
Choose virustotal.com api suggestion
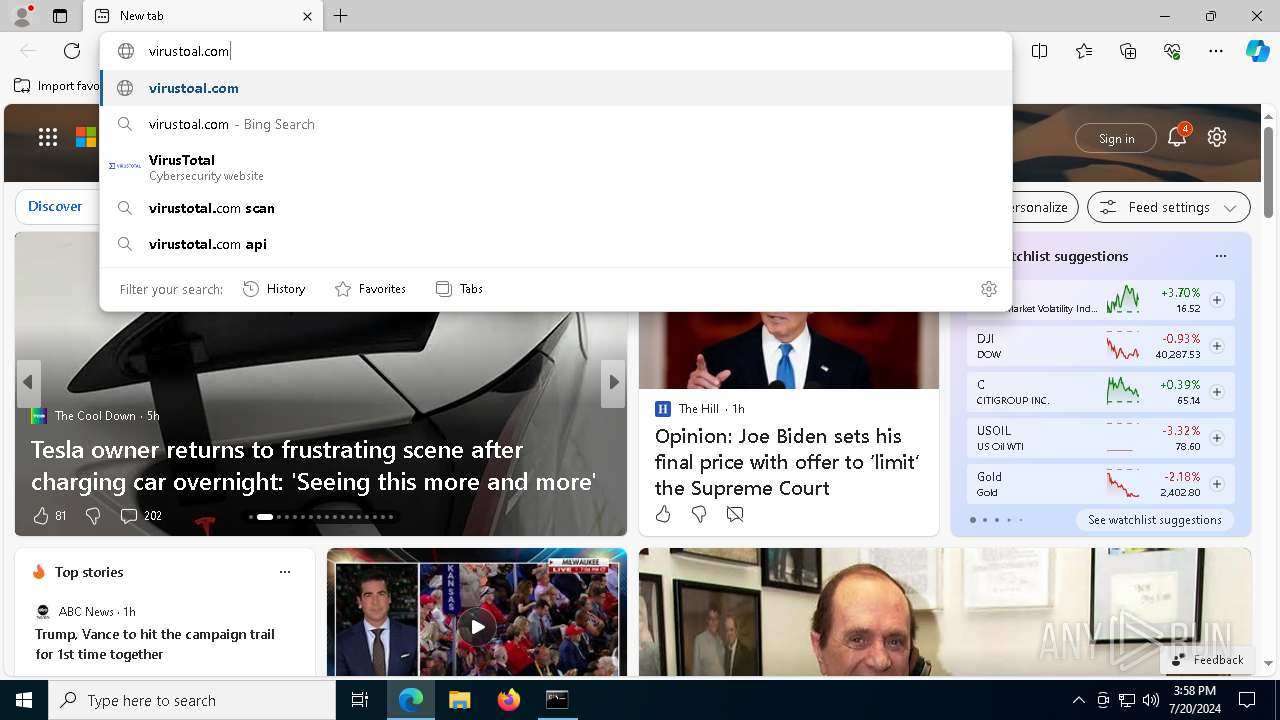pyautogui.click(x=556, y=244)
